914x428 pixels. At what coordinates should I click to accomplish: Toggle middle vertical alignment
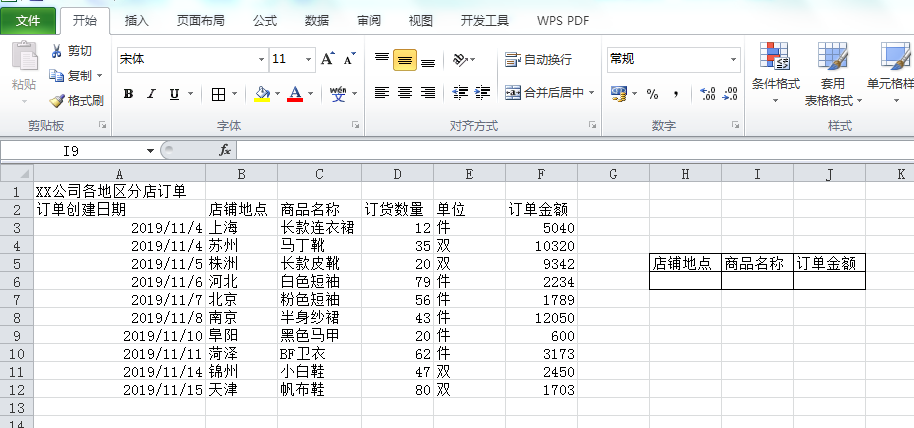coord(405,59)
